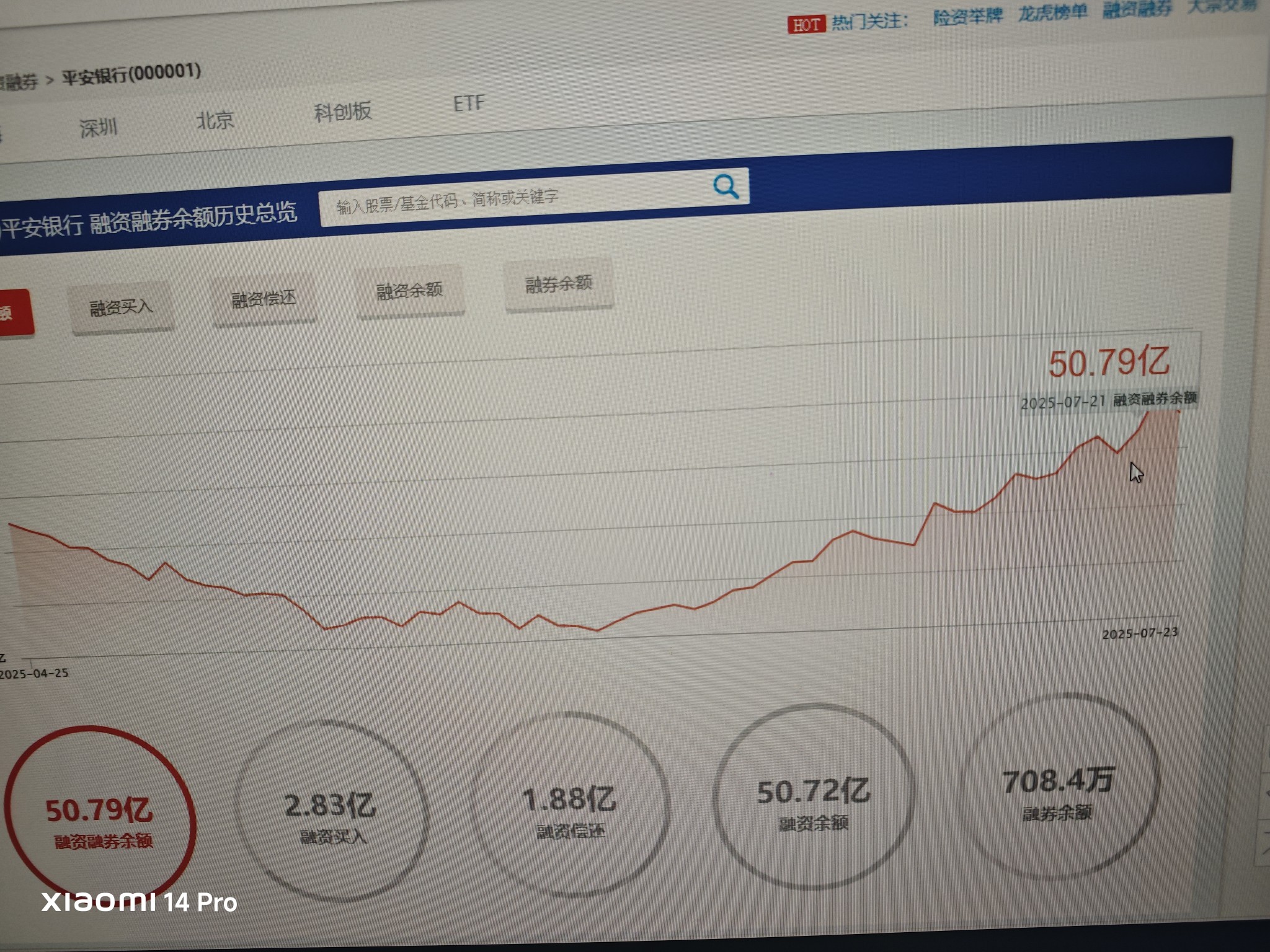Select the 北京 market tab
This screenshot has width=1270, height=952.
pyautogui.click(x=215, y=120)
